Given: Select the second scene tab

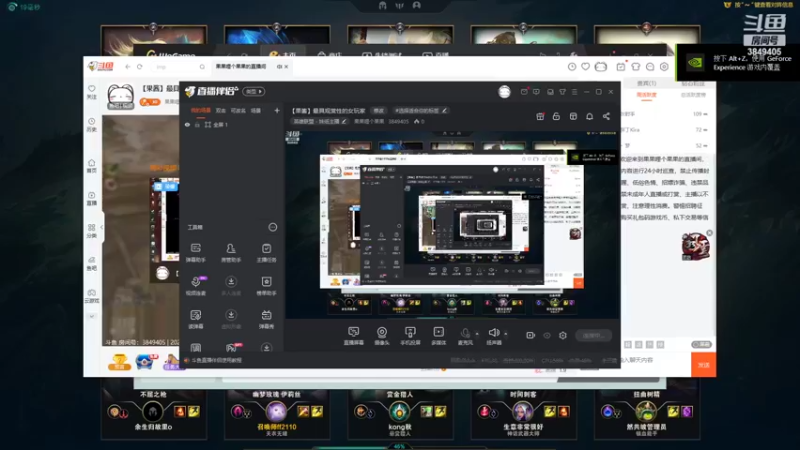Looking at the screenshot, I should click(220, 110).
